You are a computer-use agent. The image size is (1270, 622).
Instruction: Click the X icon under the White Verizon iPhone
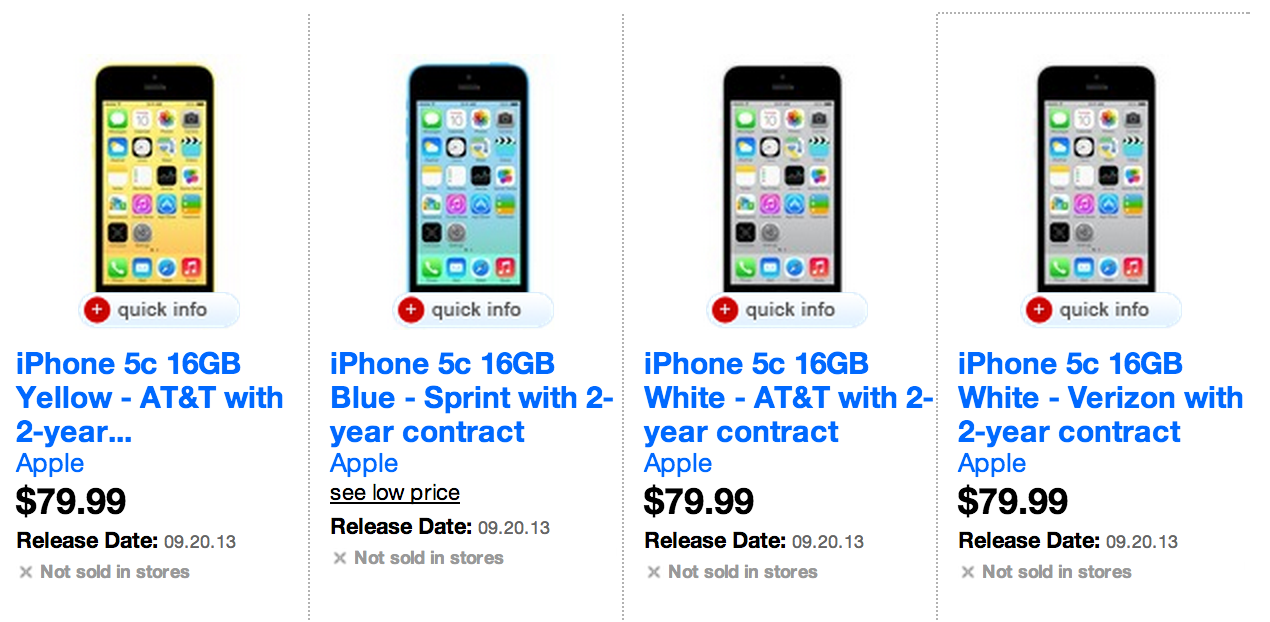pos(968,572)
